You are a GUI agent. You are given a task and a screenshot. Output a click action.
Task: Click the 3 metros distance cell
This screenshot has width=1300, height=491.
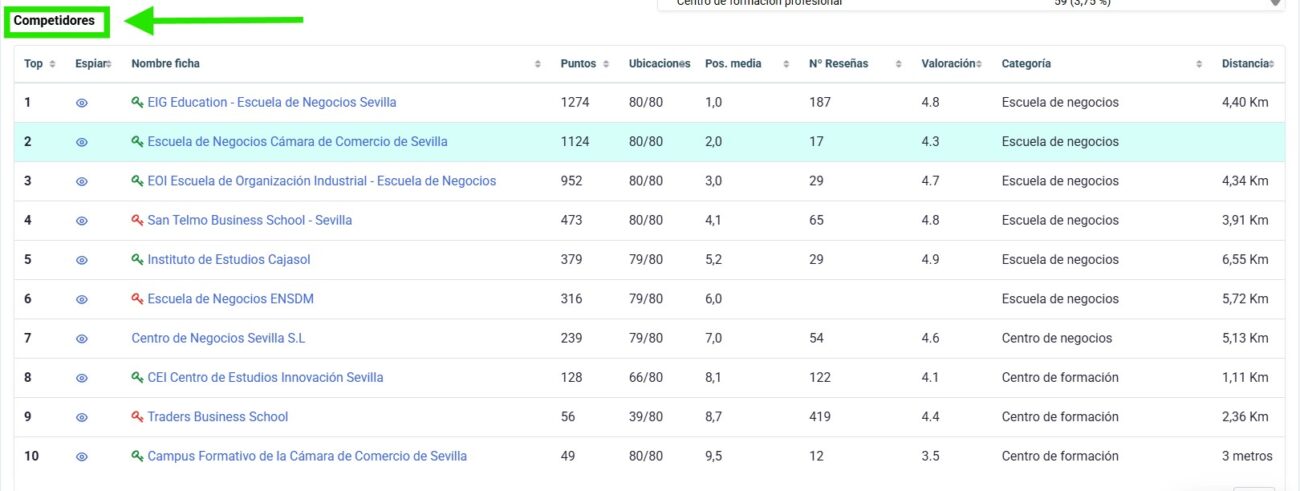pos(1247,456)
